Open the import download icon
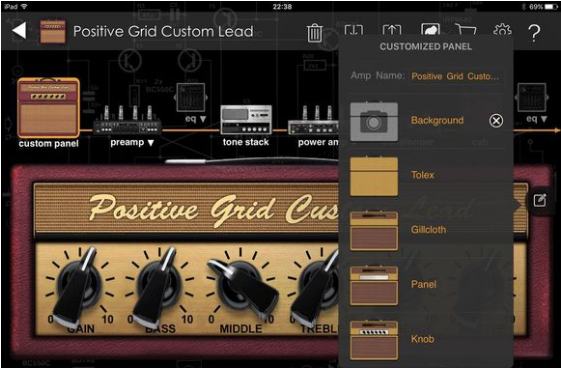The width and height of the screenshot is (561, 382). coord(354,31)
